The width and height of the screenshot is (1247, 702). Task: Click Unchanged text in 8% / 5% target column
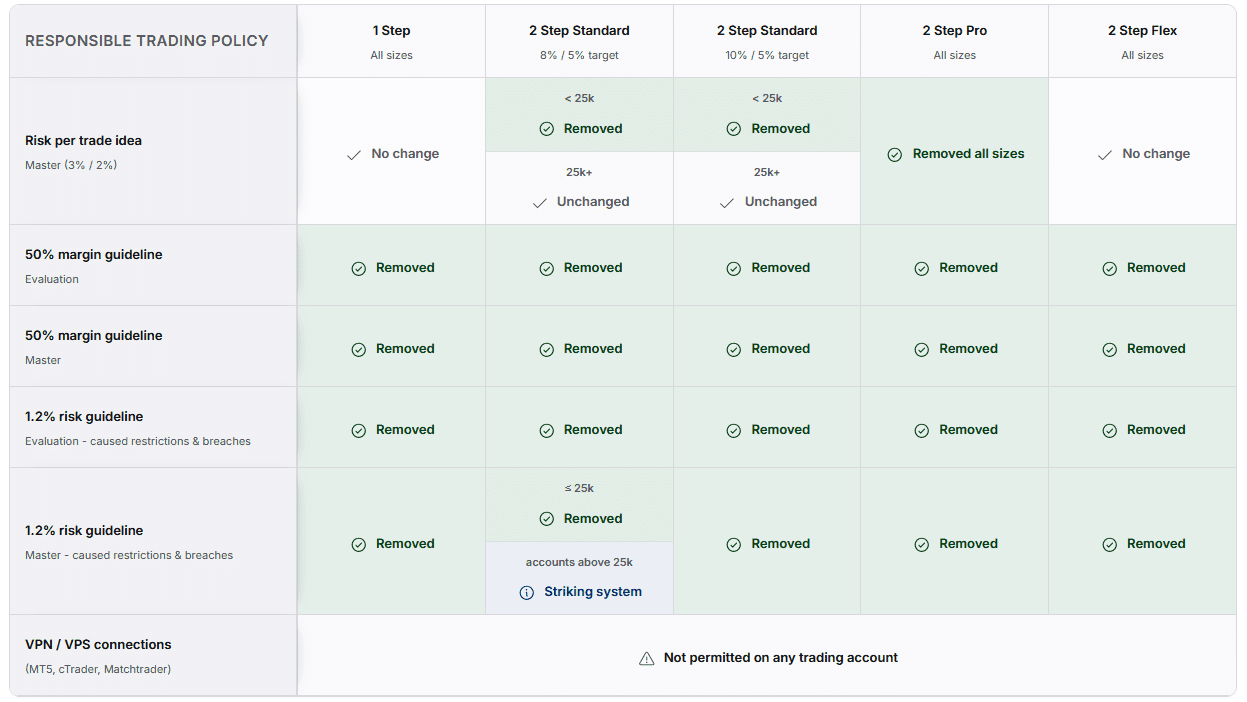coord(593,203)
